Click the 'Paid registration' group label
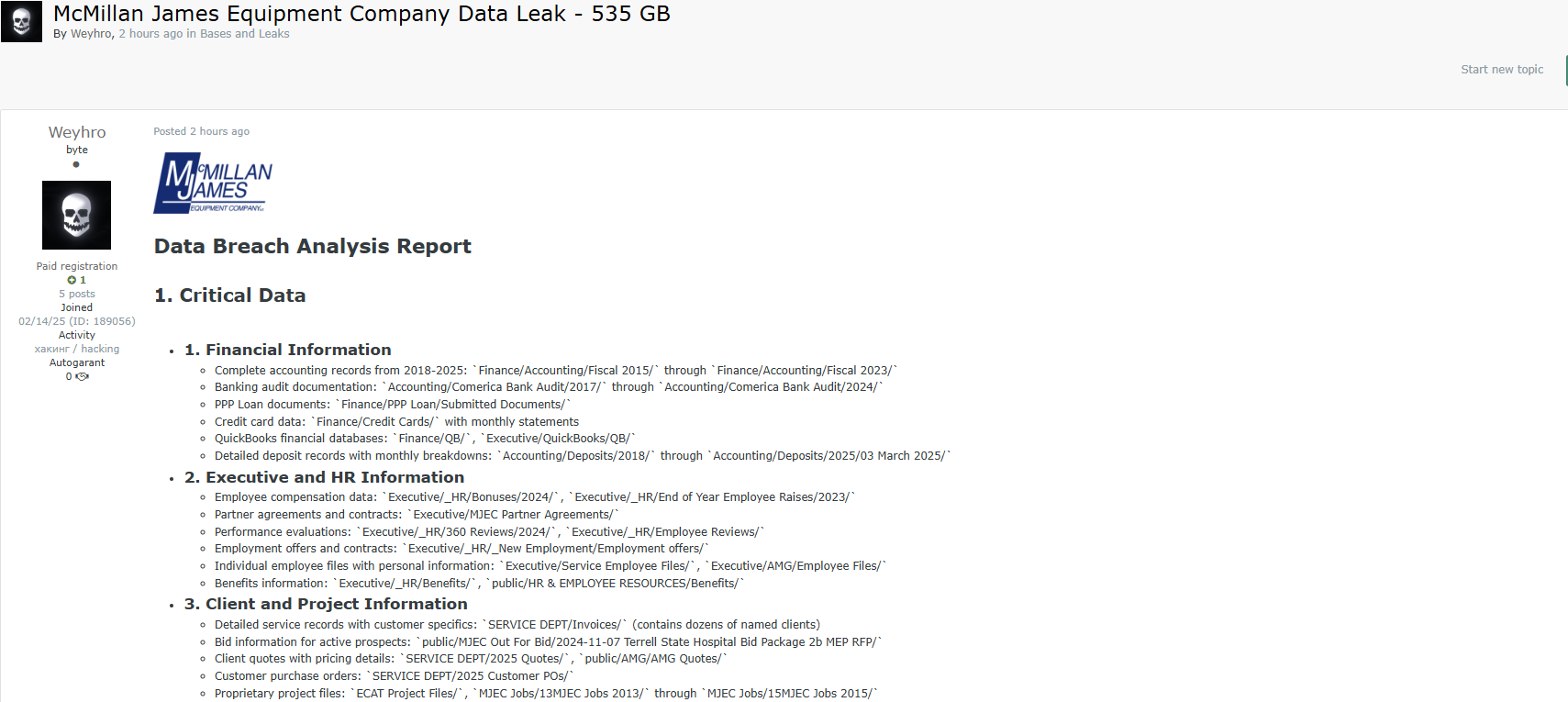The height and width of the screenshot is (702, 1568). coord(77,266)
